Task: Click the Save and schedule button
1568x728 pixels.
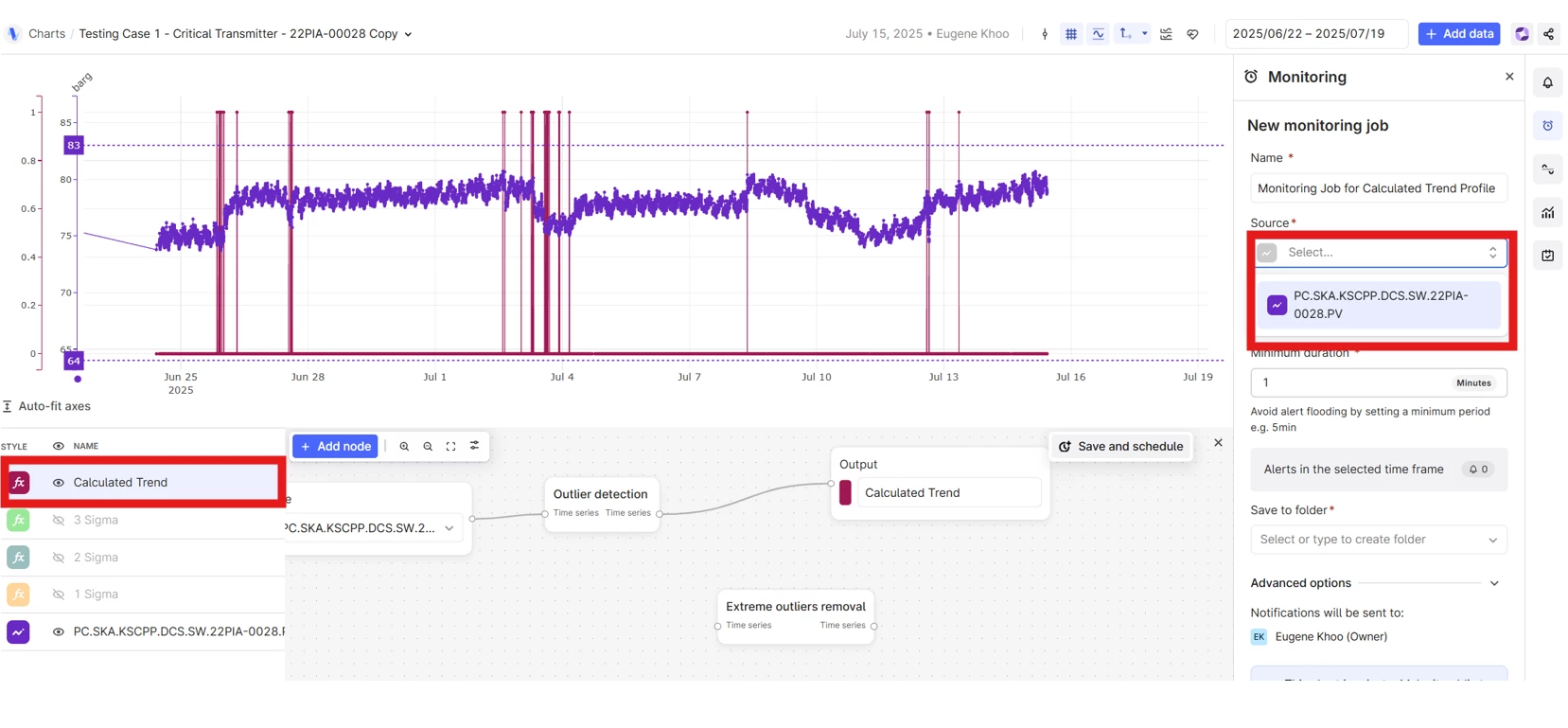Action: point(1120,446)
